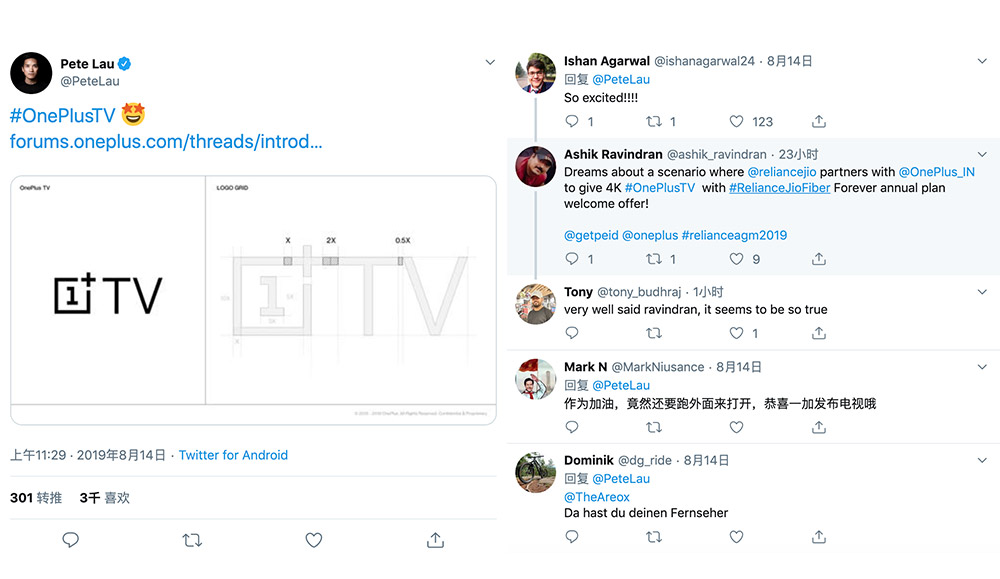Retweet Ashik Ravindran's reply
1000x579 pixels.
[x=654, y=259]
